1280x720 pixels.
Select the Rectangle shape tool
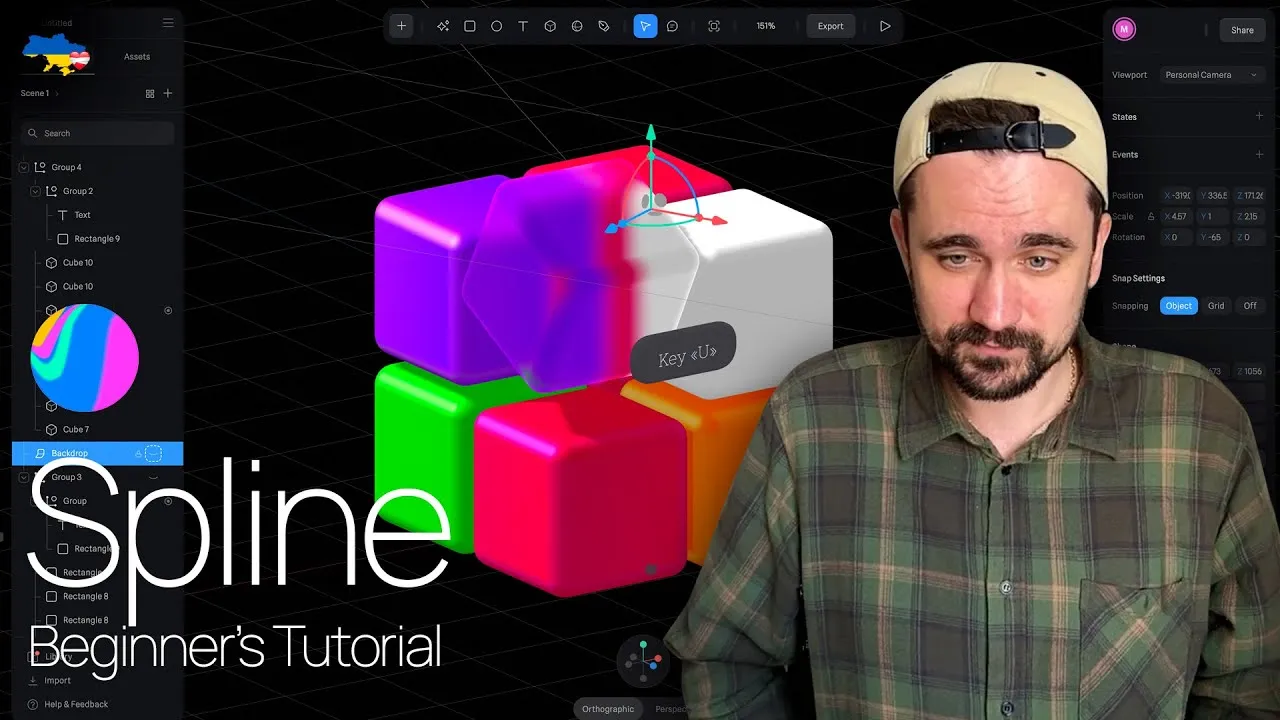coord(470,26)
